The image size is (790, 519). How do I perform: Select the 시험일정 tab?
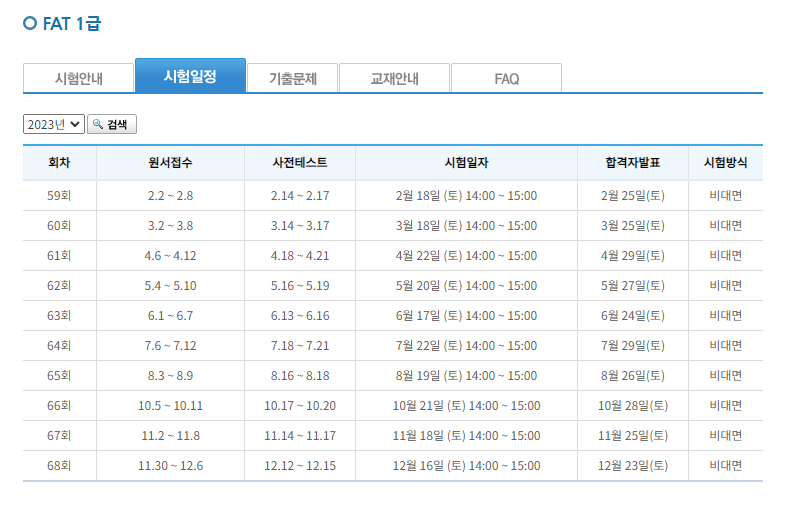coord(190,76)
